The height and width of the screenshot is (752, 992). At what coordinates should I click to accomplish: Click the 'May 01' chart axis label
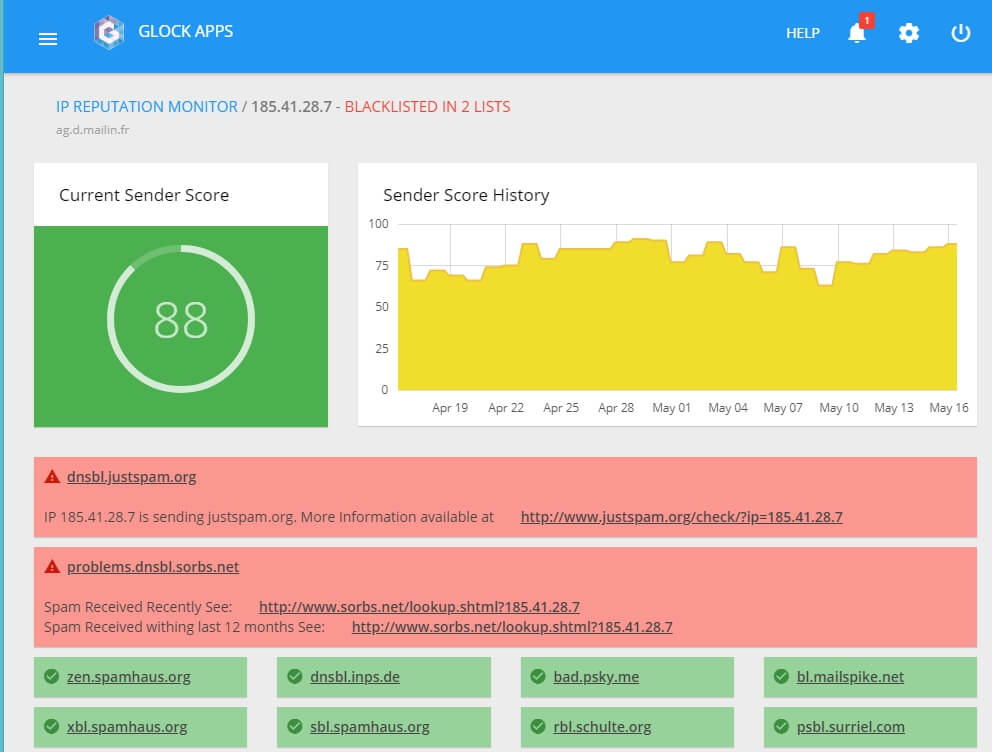point(671,408)
